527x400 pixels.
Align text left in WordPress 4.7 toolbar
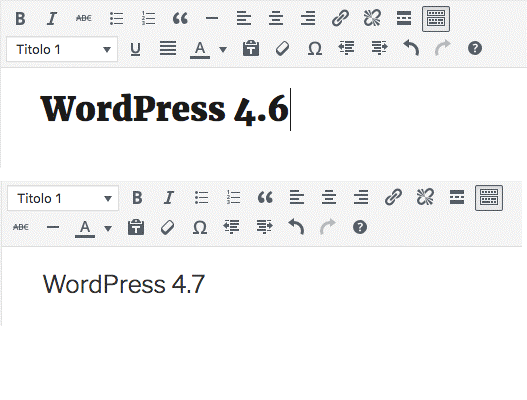point(297,197)
